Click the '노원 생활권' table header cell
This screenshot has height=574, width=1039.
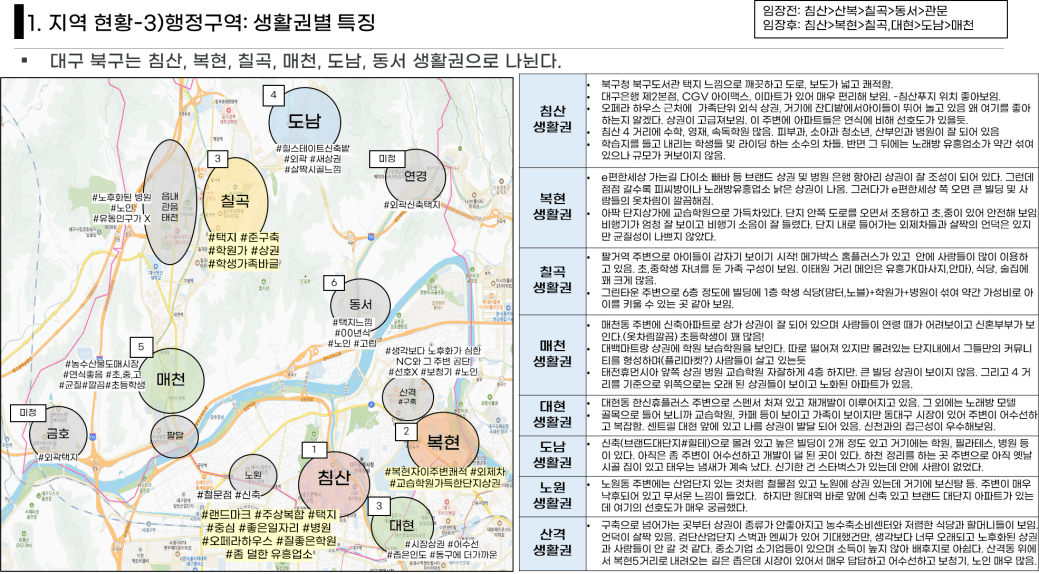point(553,496)
